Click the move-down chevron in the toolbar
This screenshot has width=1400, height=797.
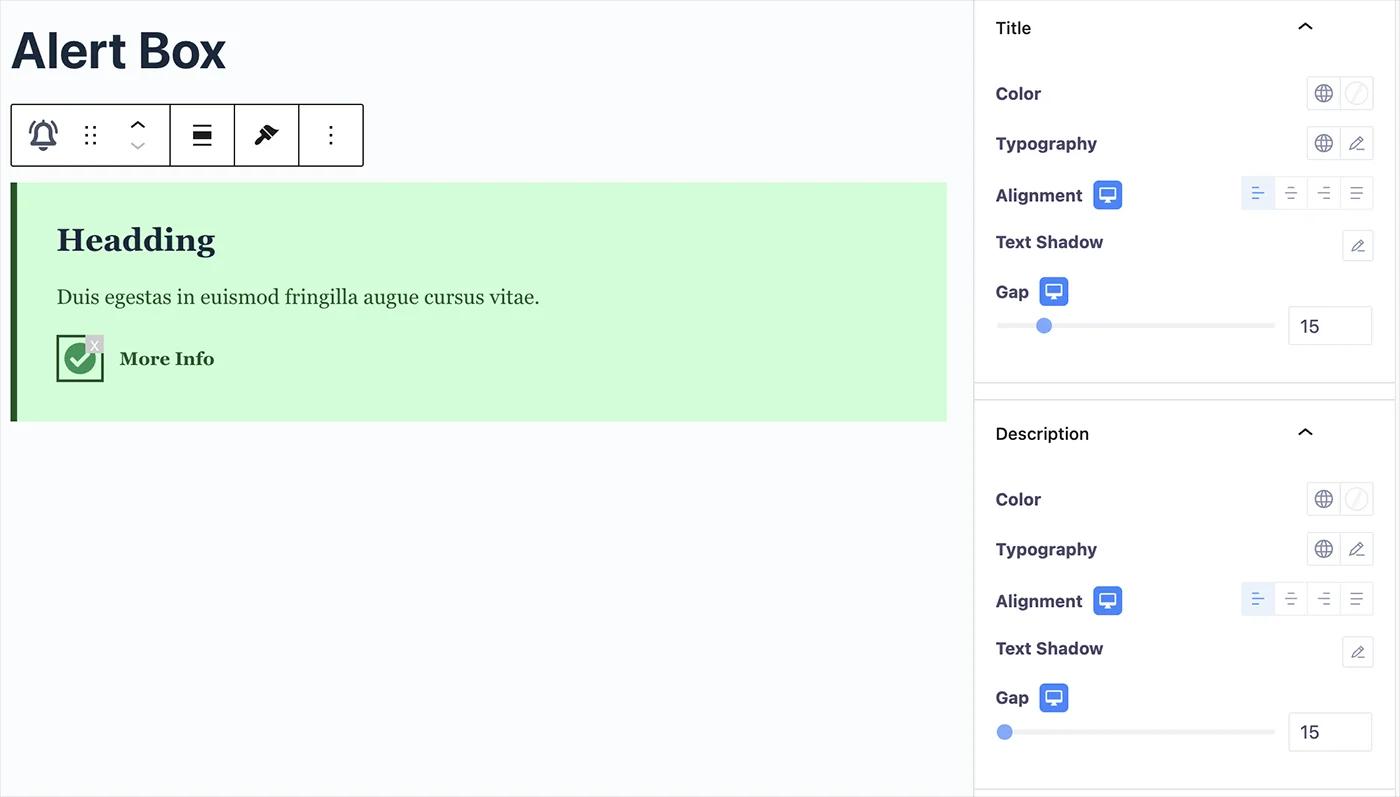click(x=137, y=145)
